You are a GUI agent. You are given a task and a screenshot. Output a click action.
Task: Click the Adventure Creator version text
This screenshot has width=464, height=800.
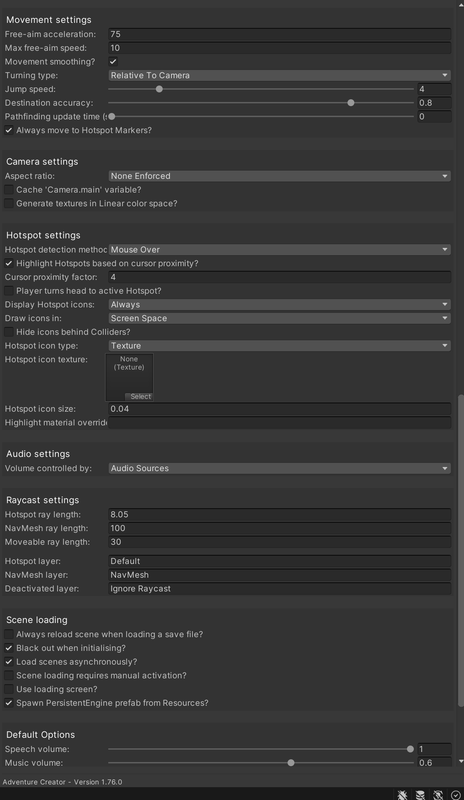point(62,782)
